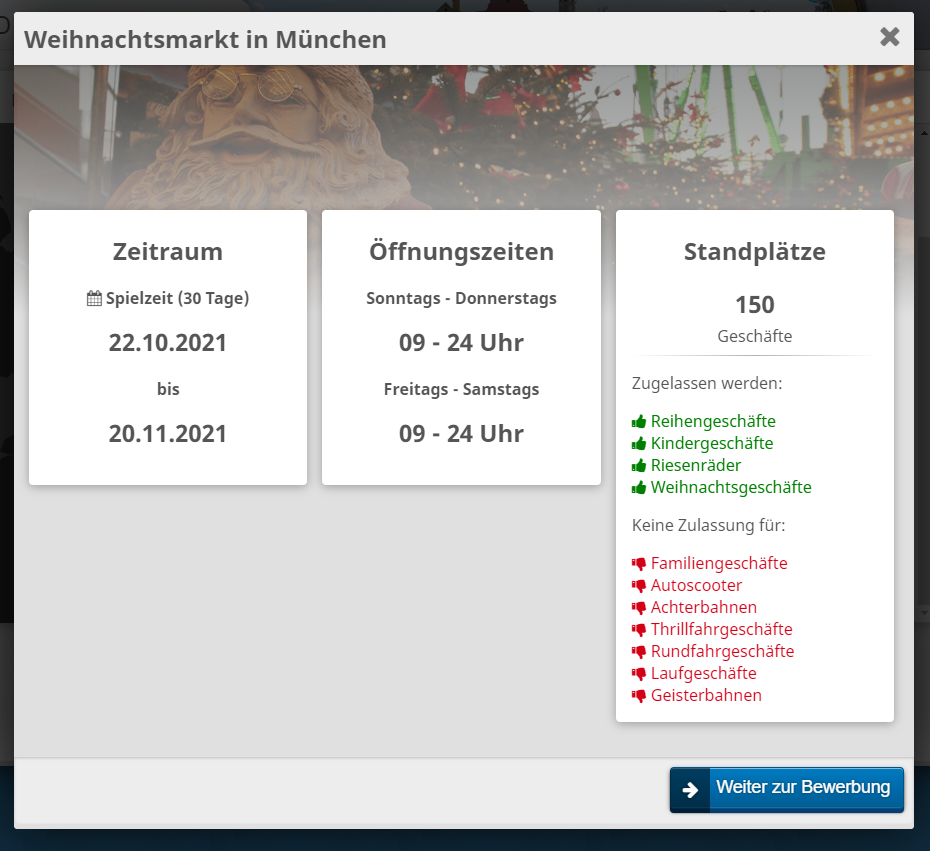Click the thumbs-down icon next to Autoscooter
Screen dimensions: 930x851
(x=639, y=586)
